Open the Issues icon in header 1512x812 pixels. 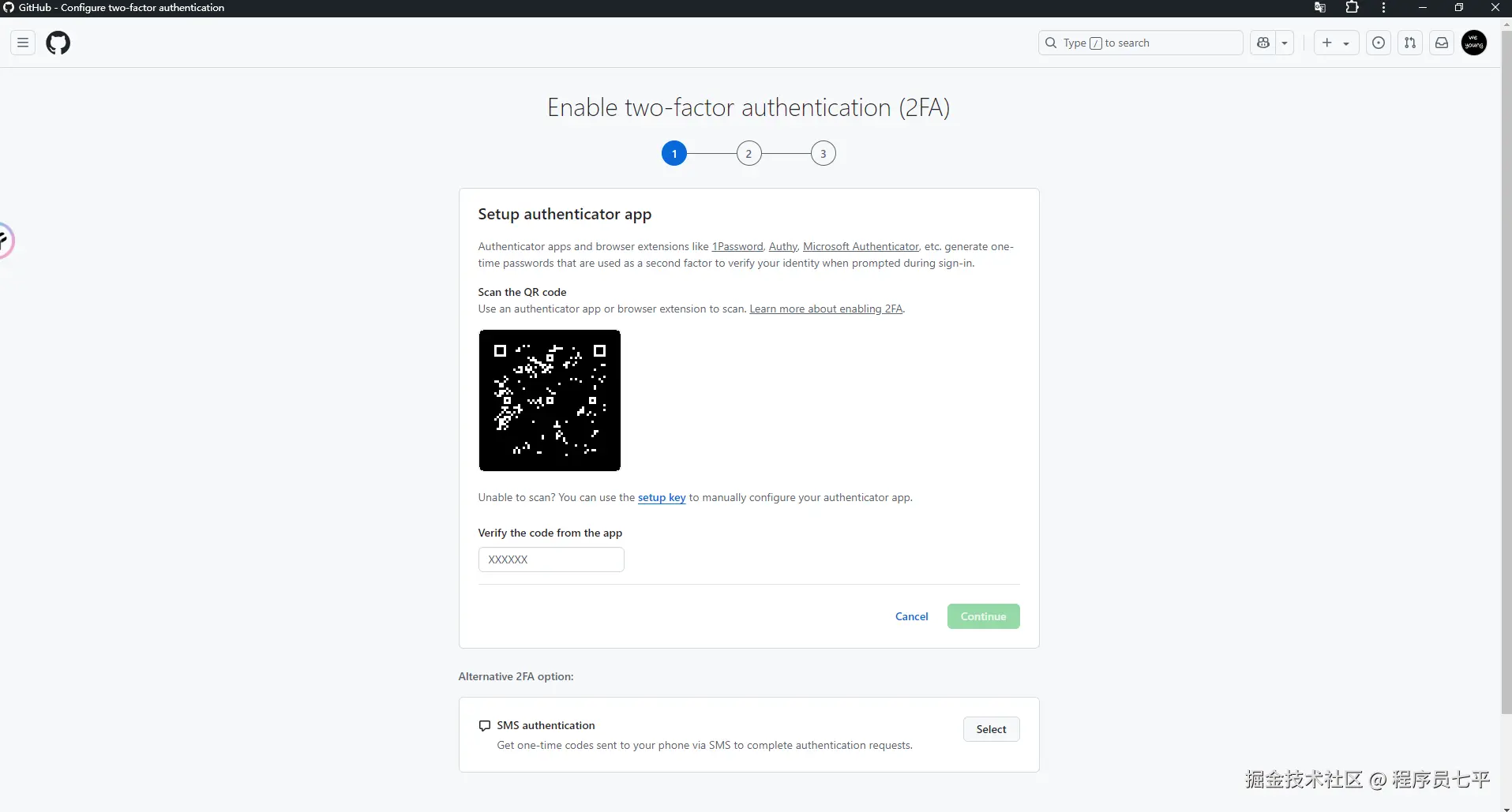point(1379,43)
